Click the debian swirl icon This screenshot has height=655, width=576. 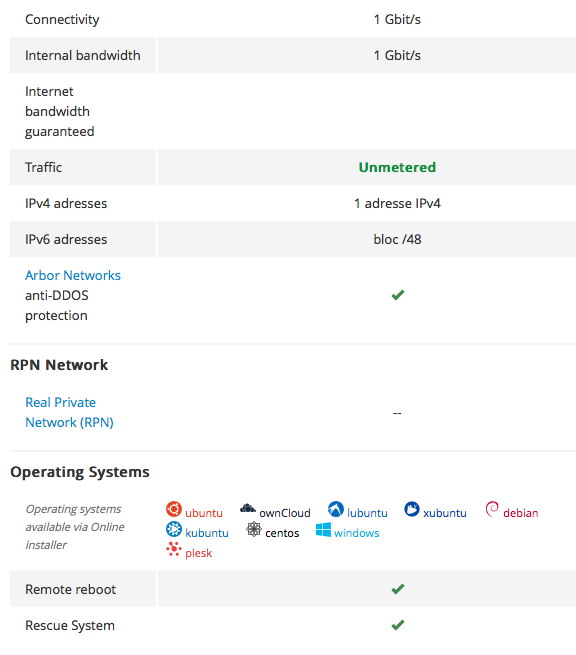click(x=492, y=509)
